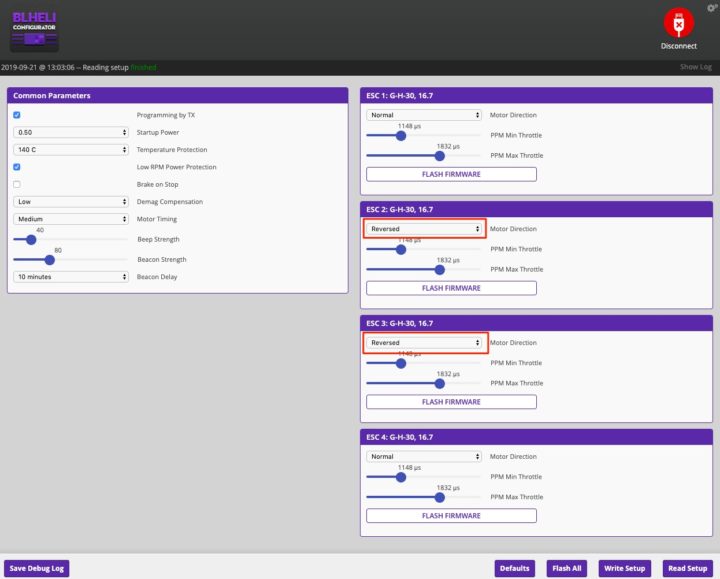Click Show Log link
The width and height of the screenshot is (720, 579).
[695, 67]
